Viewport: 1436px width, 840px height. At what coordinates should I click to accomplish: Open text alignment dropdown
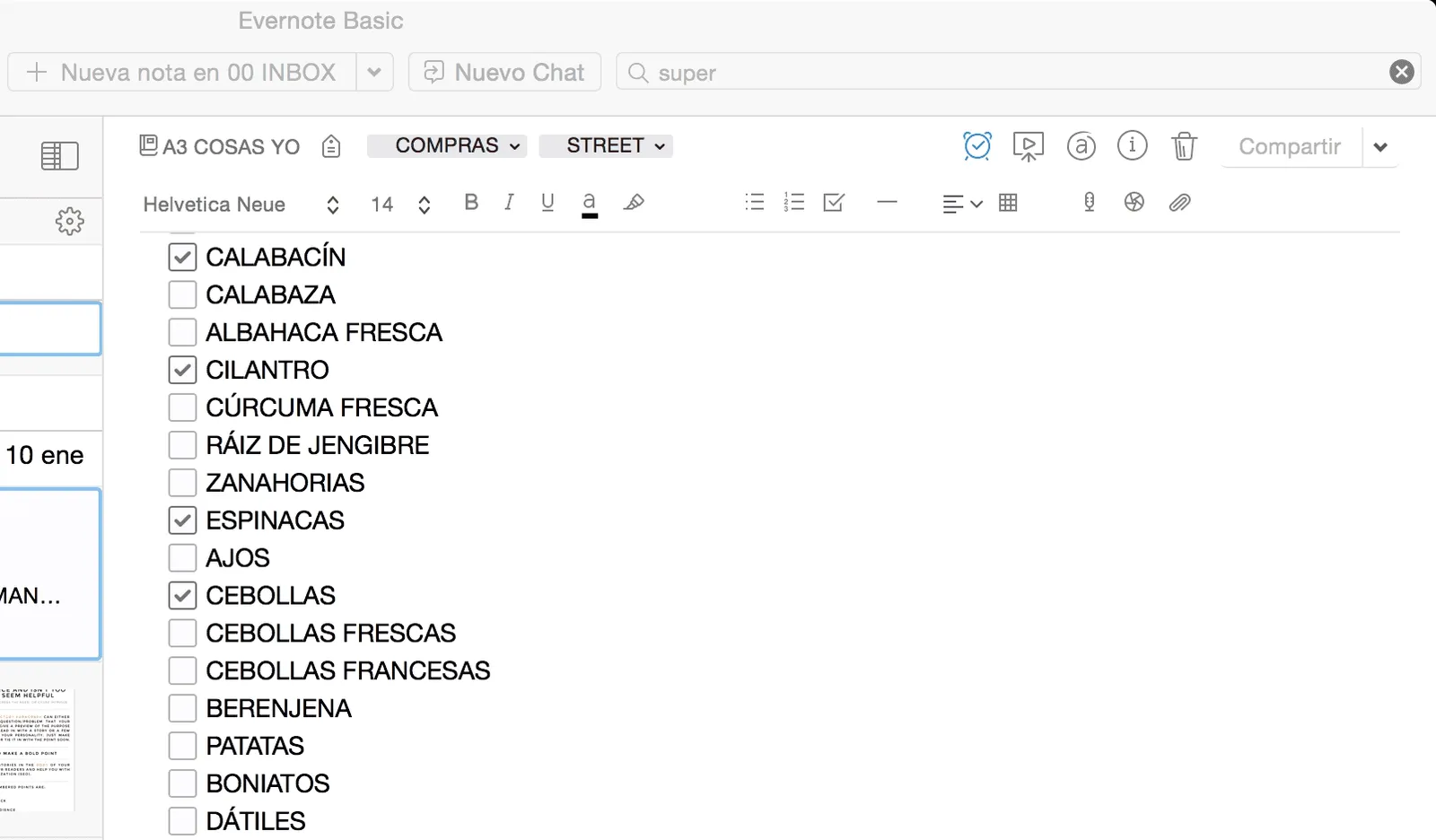(x=962, y=204)
